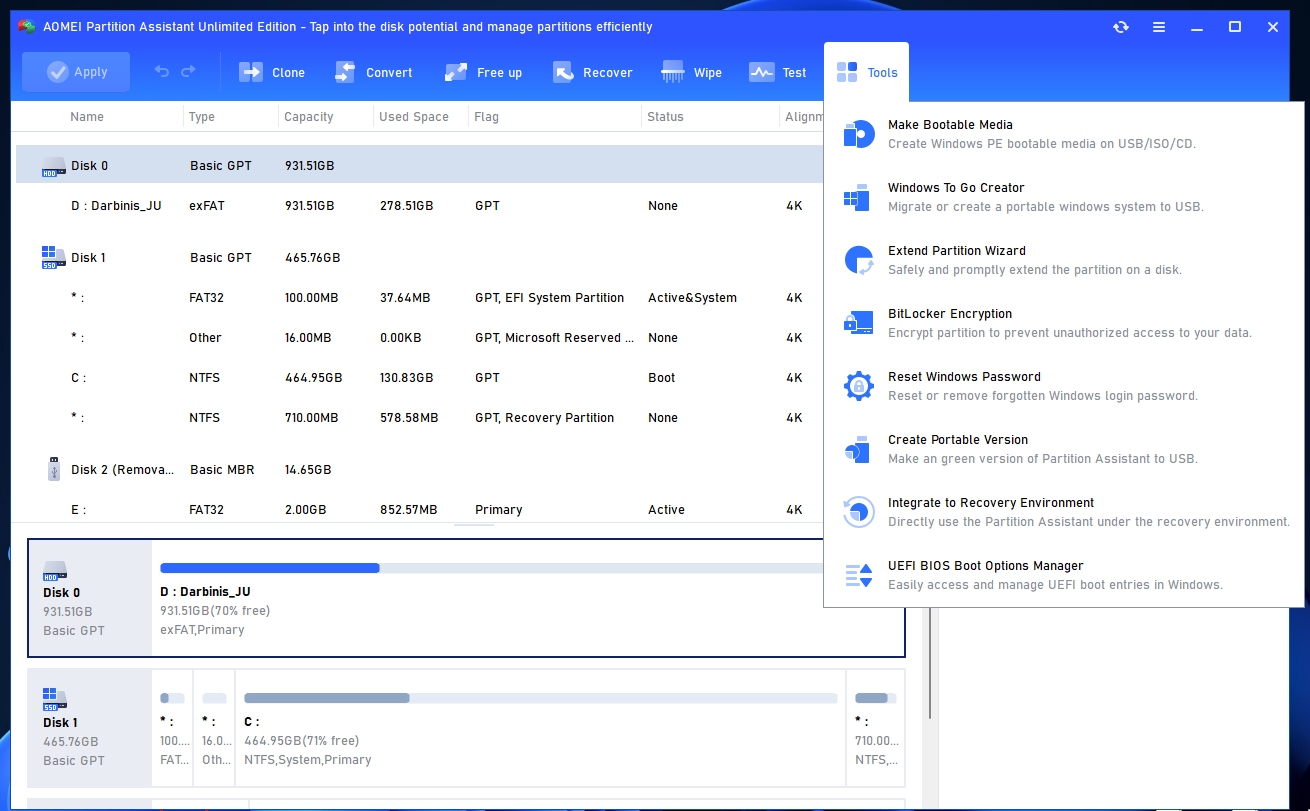Open the Test toolbar item
The image size is (1310, 811).
777,72
